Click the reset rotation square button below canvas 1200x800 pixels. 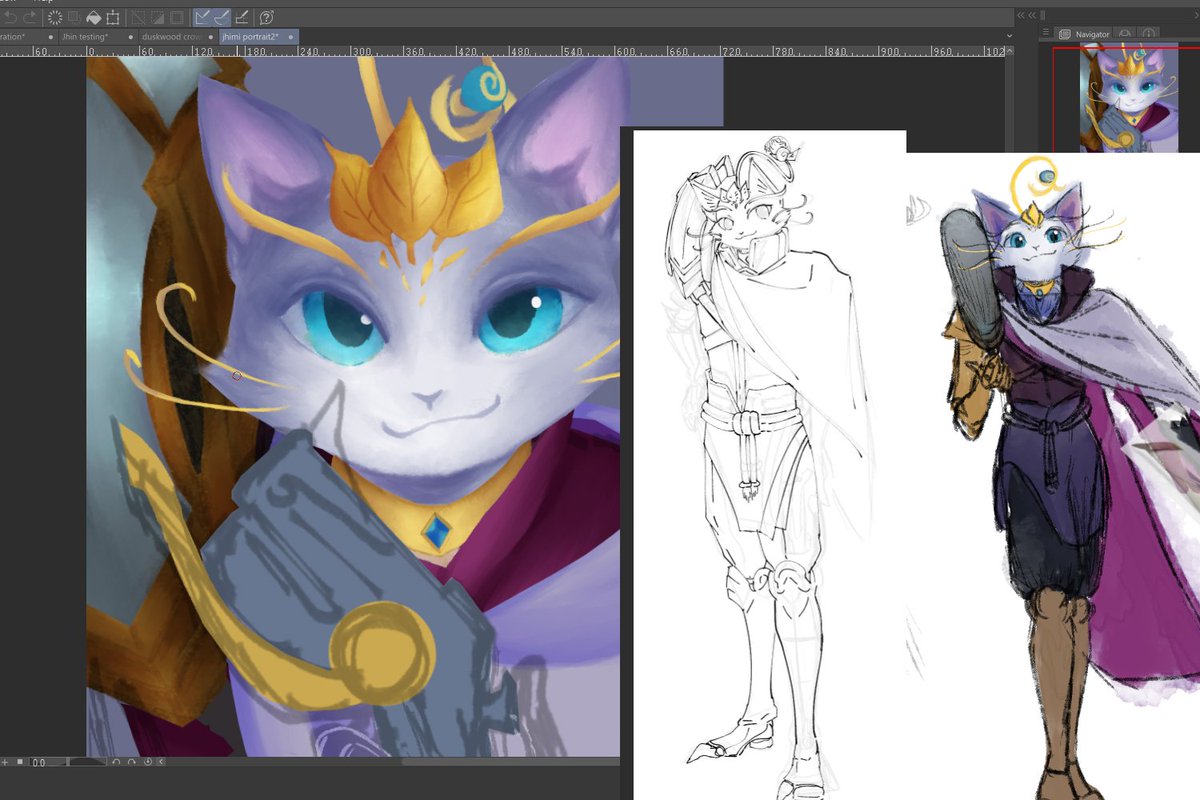(20, 762)
